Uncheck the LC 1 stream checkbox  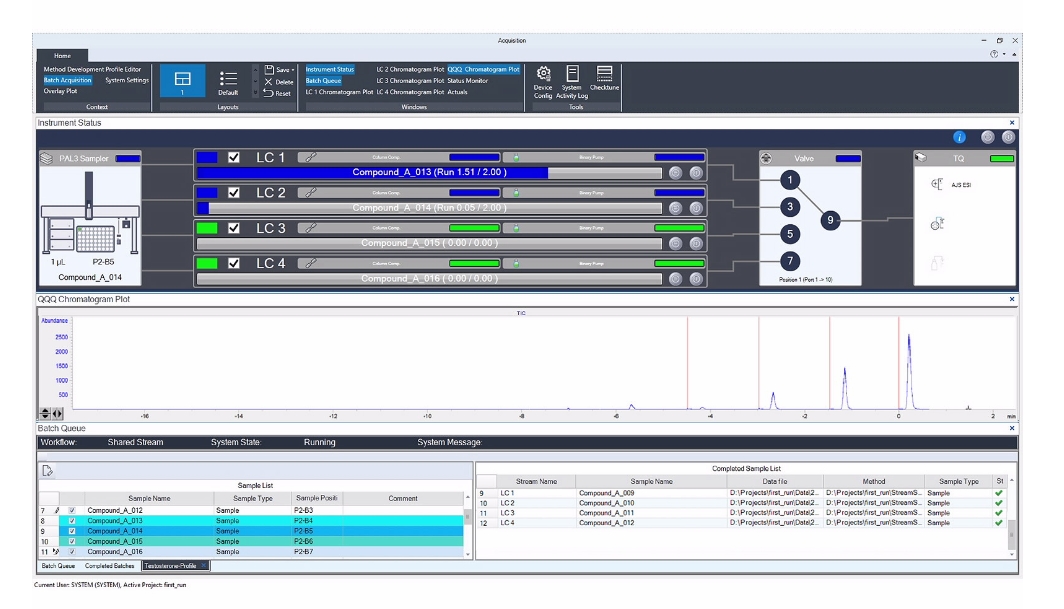point(234,158)
